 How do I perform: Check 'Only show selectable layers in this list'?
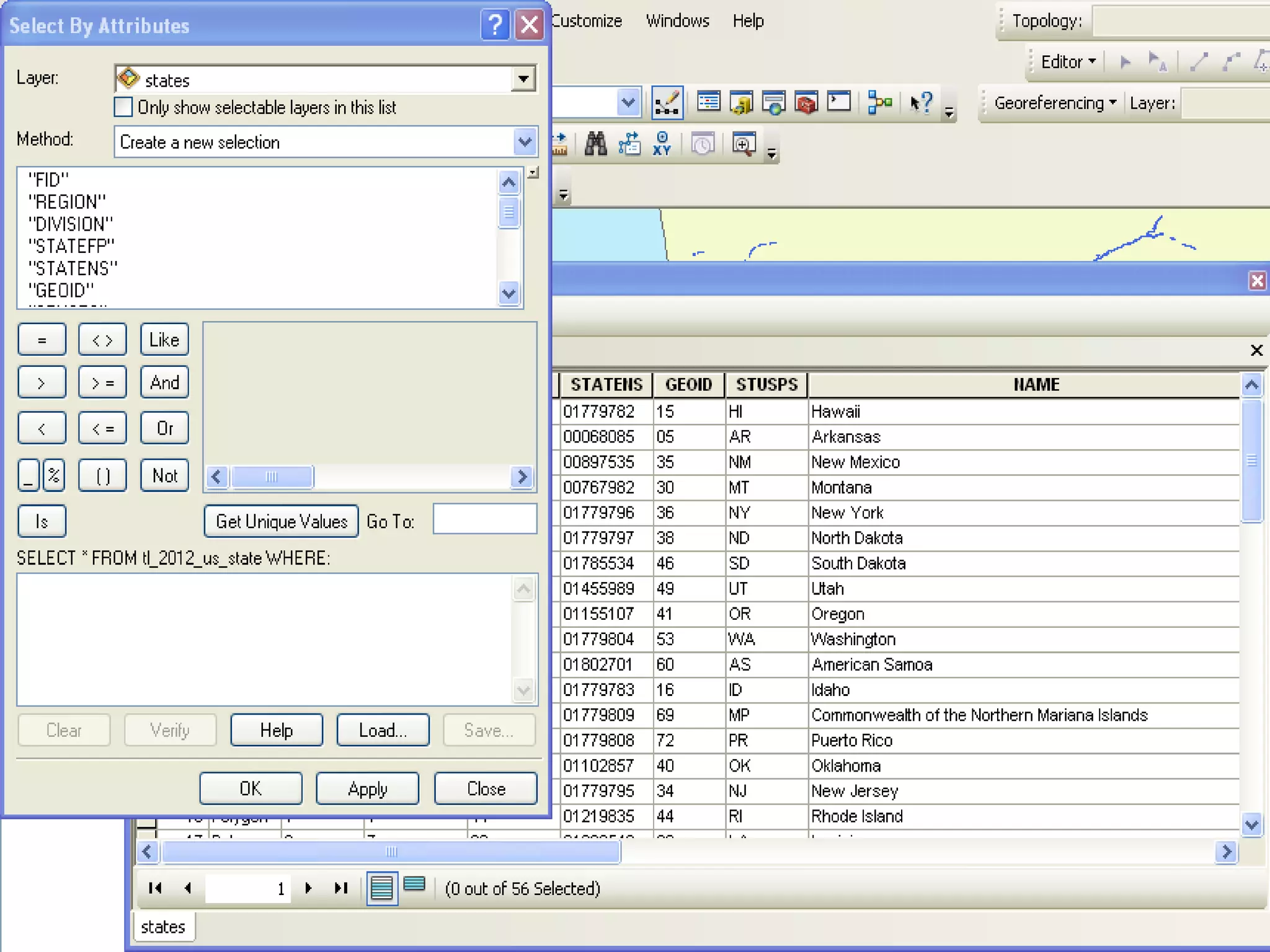pos(123,107)
